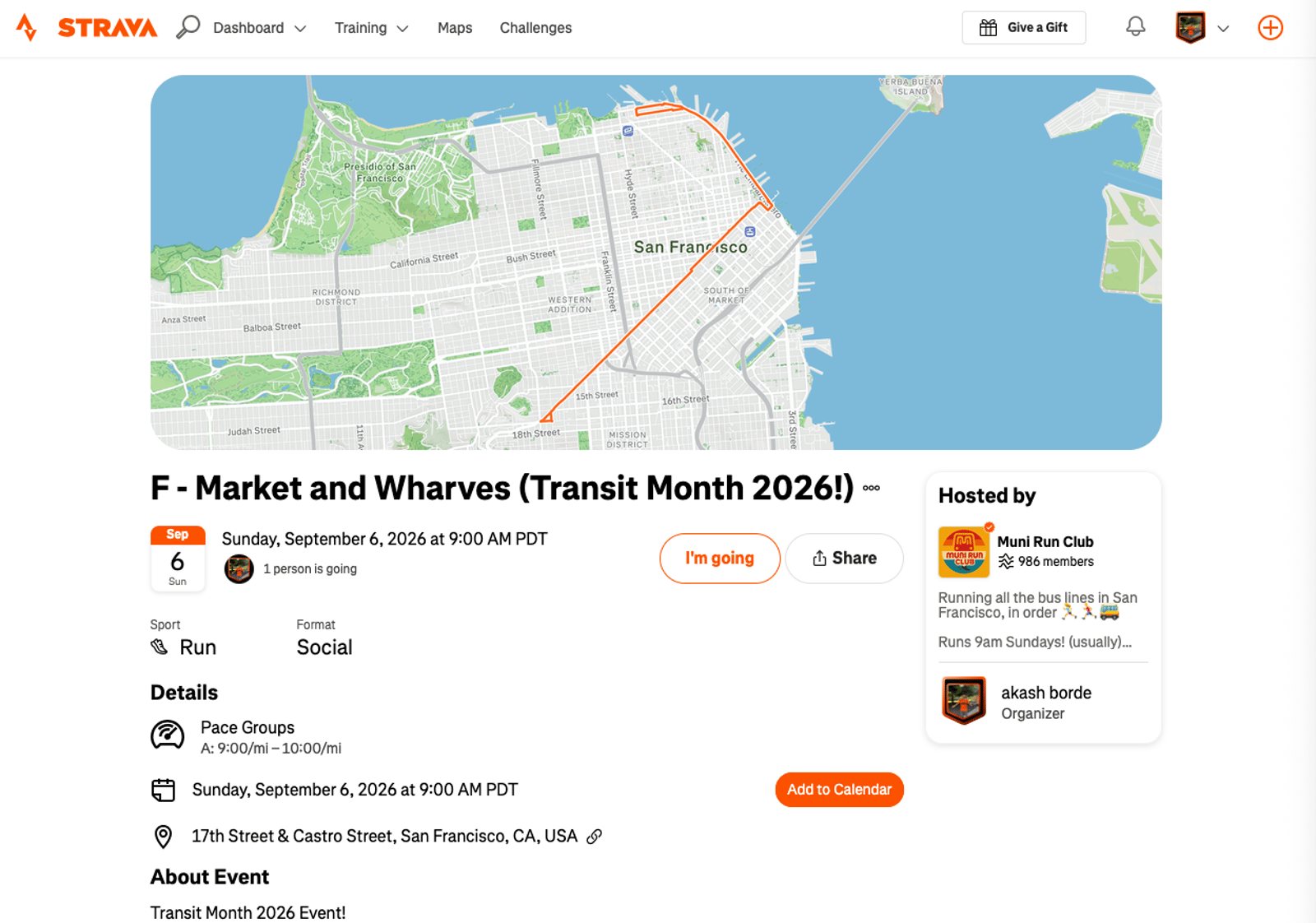Click the event title heading
The width and height of the screenshot is (1316, 923).
coord(503,488)
